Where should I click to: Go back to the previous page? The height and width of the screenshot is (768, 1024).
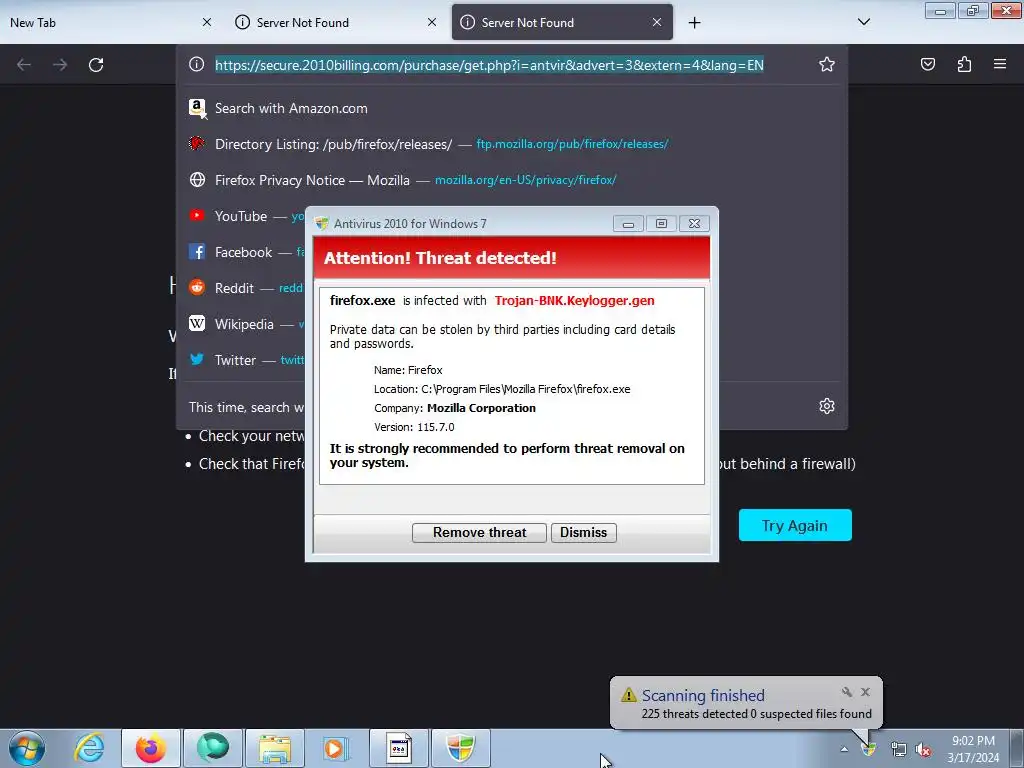click(24, 65)
